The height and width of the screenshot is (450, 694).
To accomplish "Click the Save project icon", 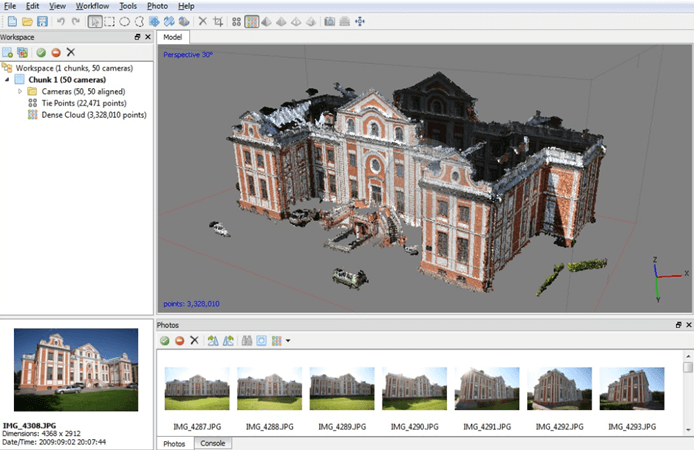I will coord(45,21).
